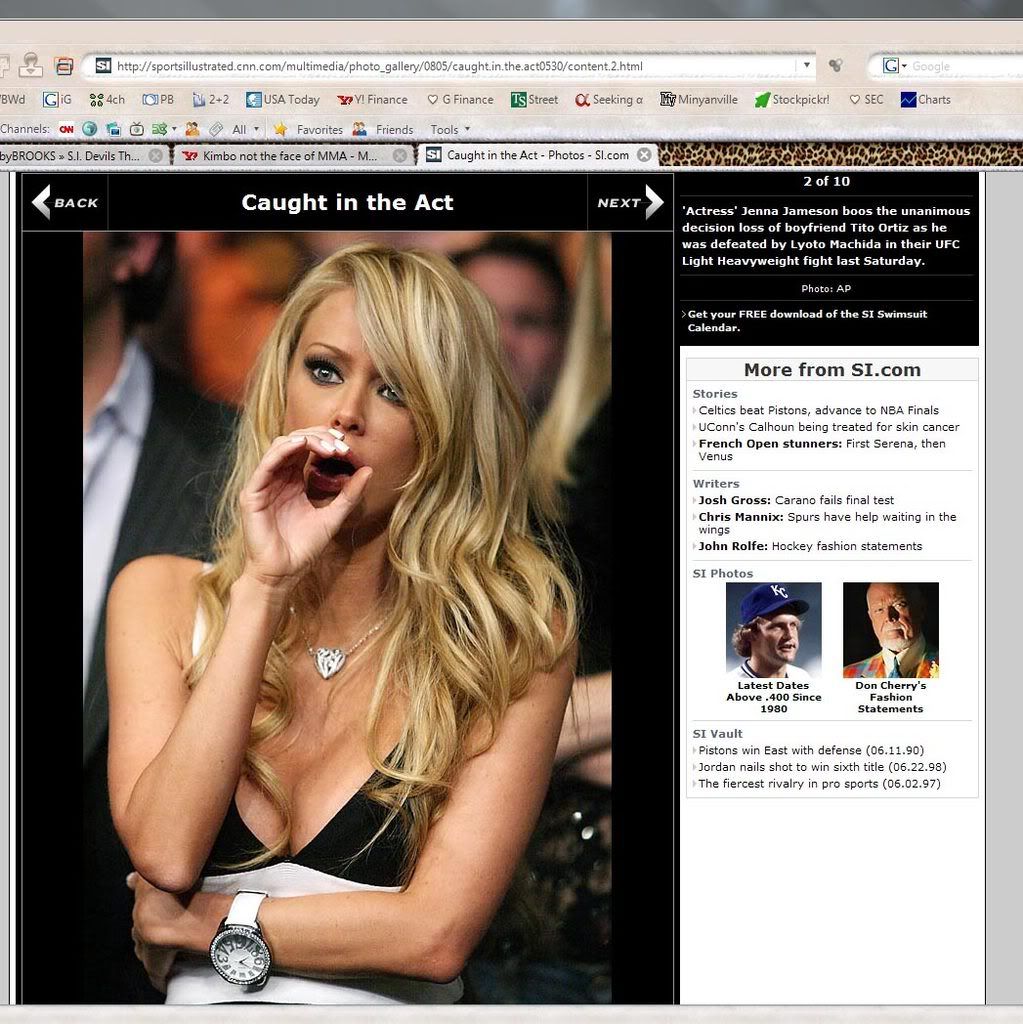Switch to the S.I. Devils tab

click(x=70, y=156)
